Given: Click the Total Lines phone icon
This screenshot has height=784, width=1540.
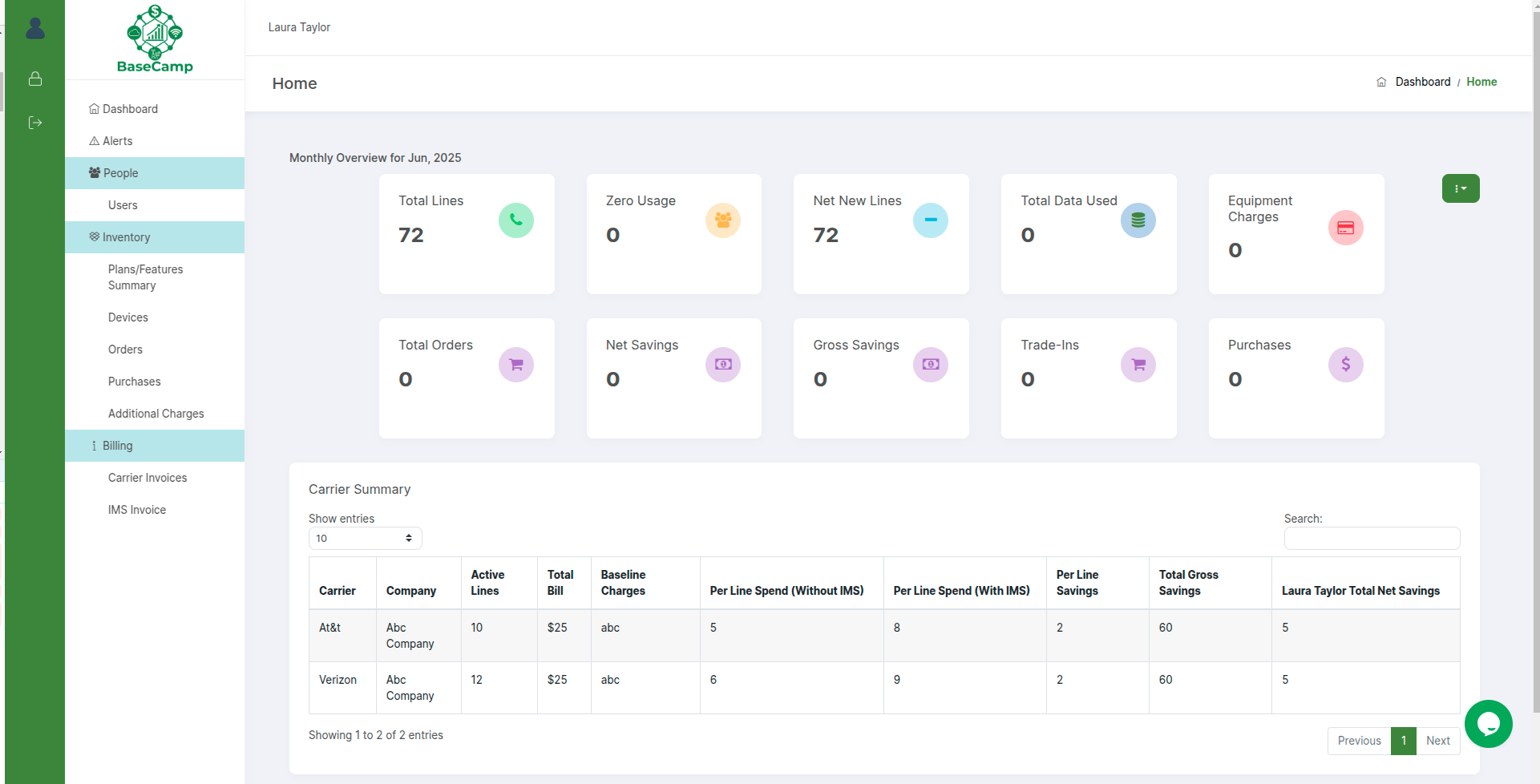Looking at the screenshot, I should click(515, 220).
